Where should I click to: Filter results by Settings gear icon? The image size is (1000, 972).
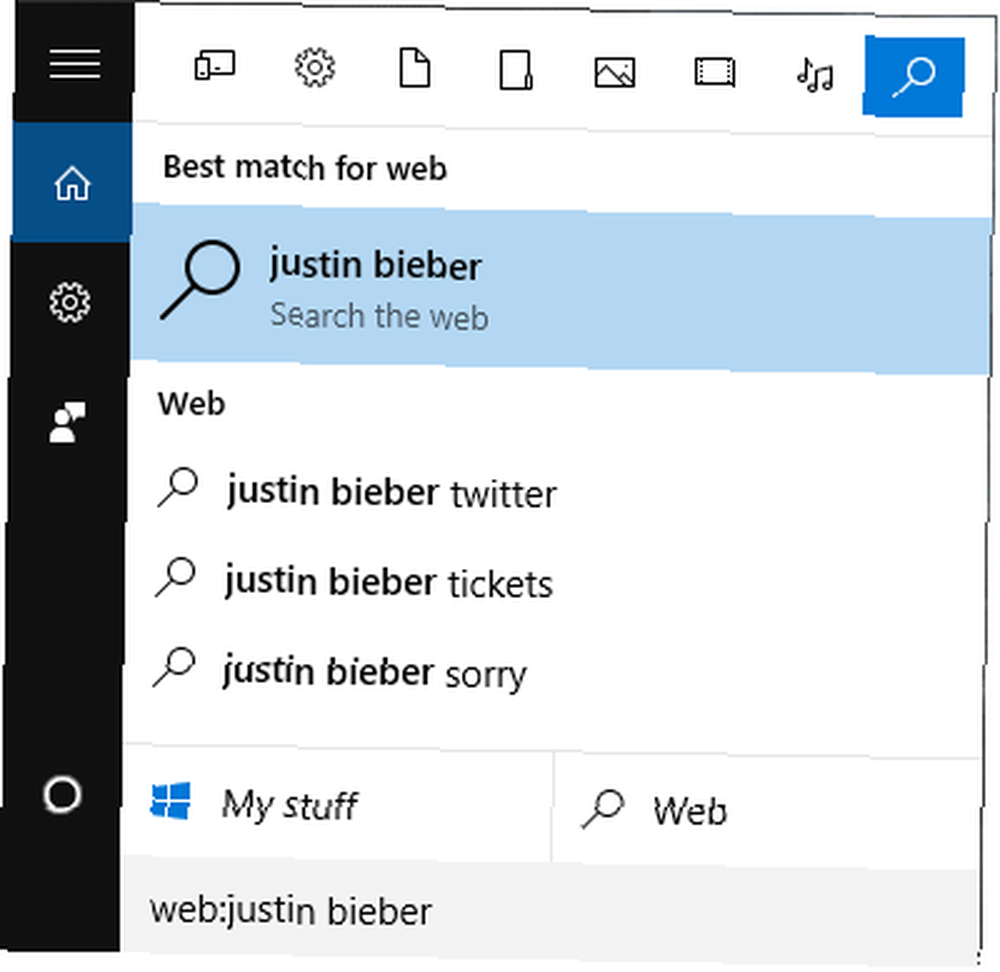click(314, 67)
